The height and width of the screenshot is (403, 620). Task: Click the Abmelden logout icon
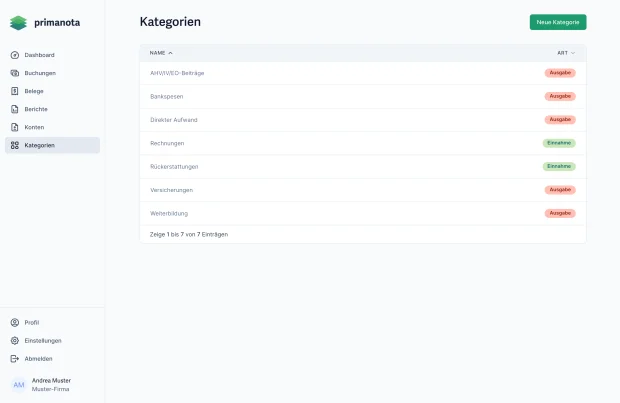tap(15, 359)
